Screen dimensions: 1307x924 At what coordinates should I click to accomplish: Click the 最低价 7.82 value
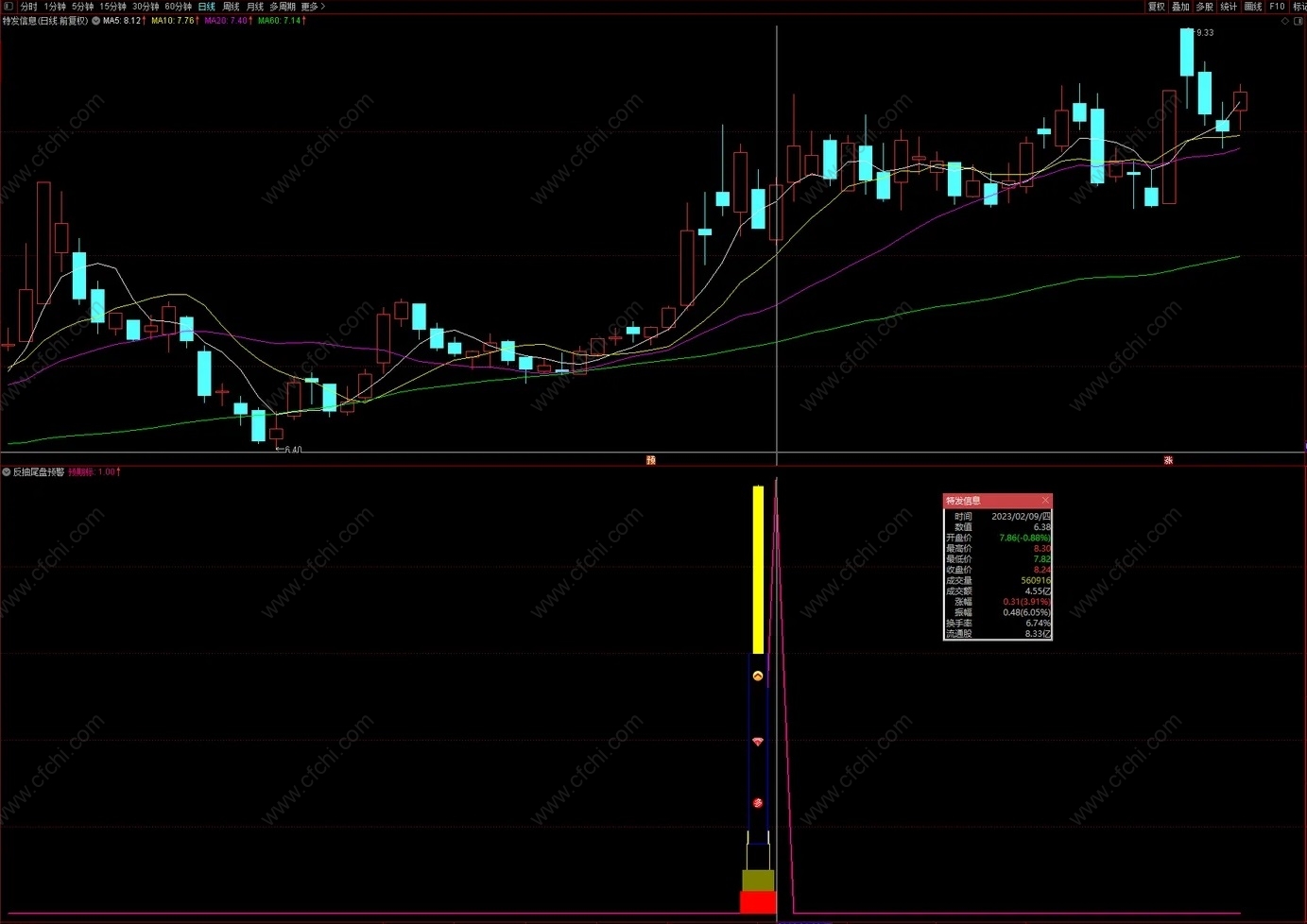pyautogui.click(x=1041, y=559)
